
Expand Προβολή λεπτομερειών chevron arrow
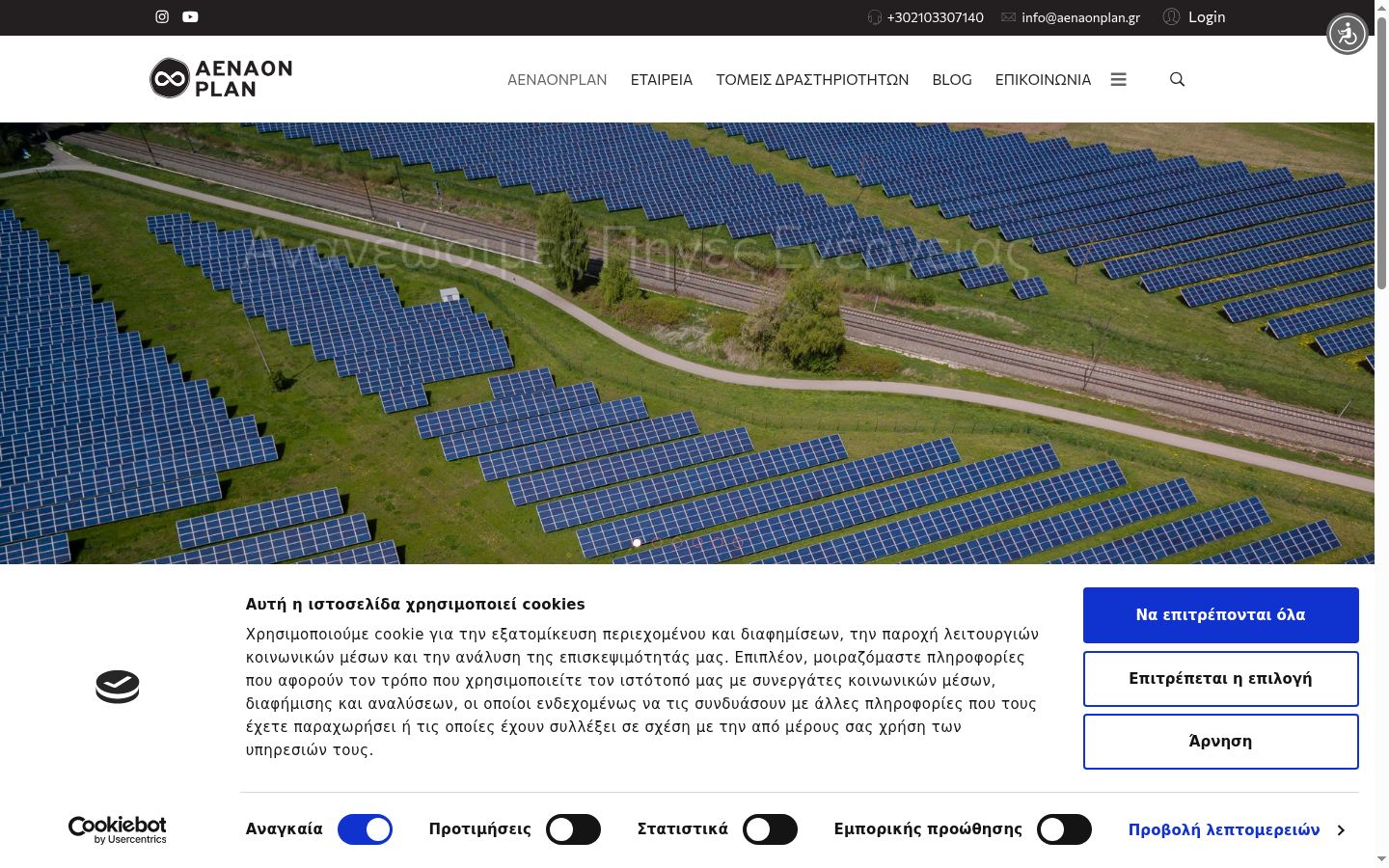click(x=1341, y=830)
